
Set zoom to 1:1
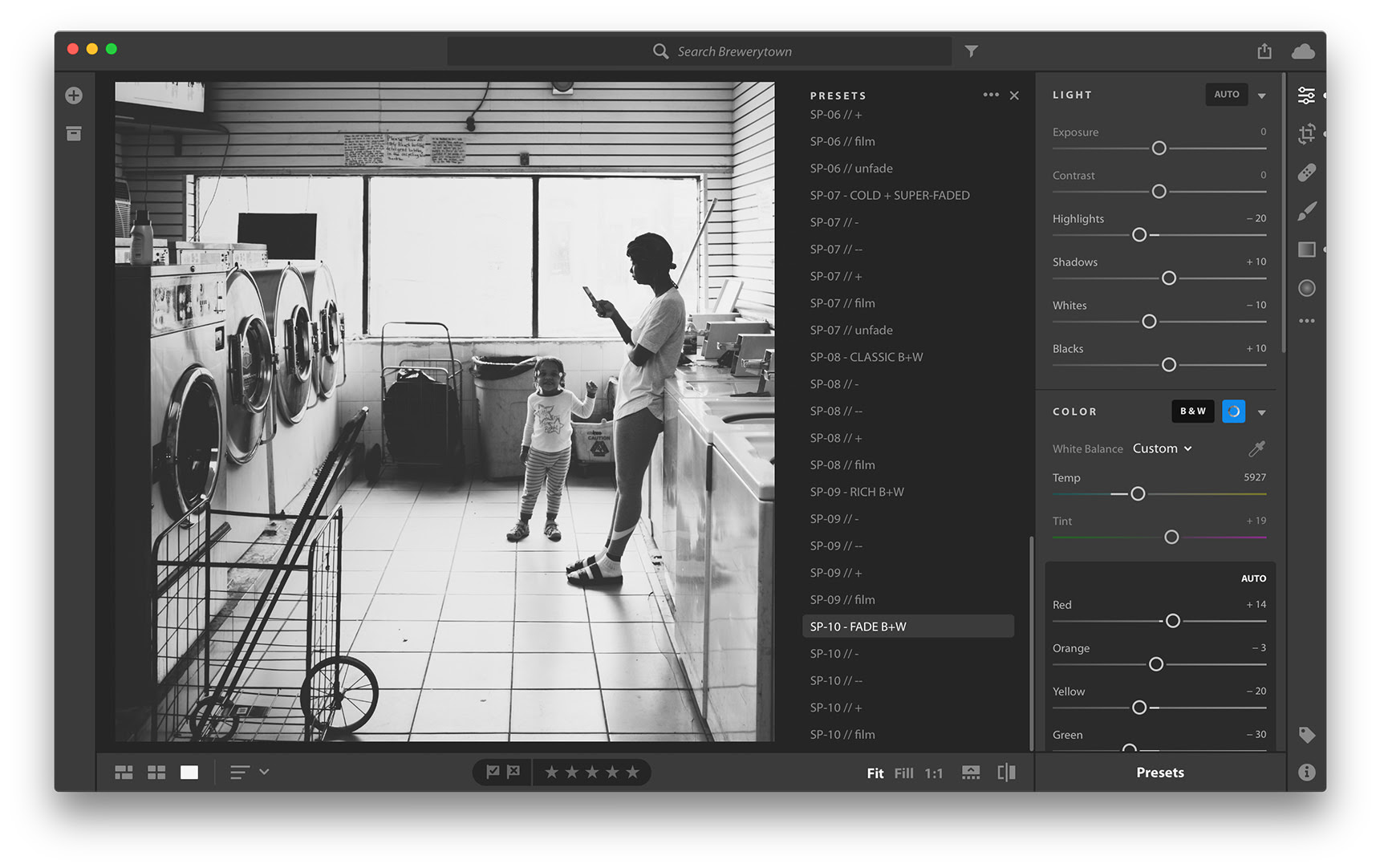coord(934,773)
